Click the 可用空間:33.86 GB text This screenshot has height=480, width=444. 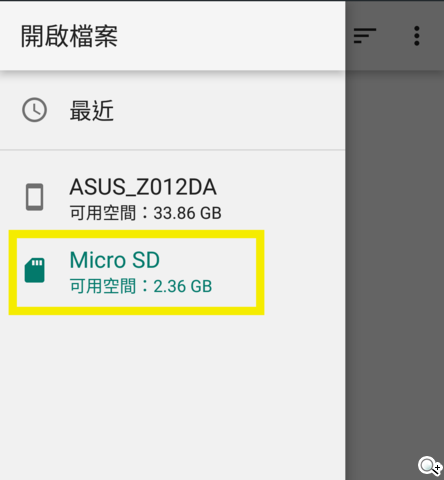click(x=145, y=213)
